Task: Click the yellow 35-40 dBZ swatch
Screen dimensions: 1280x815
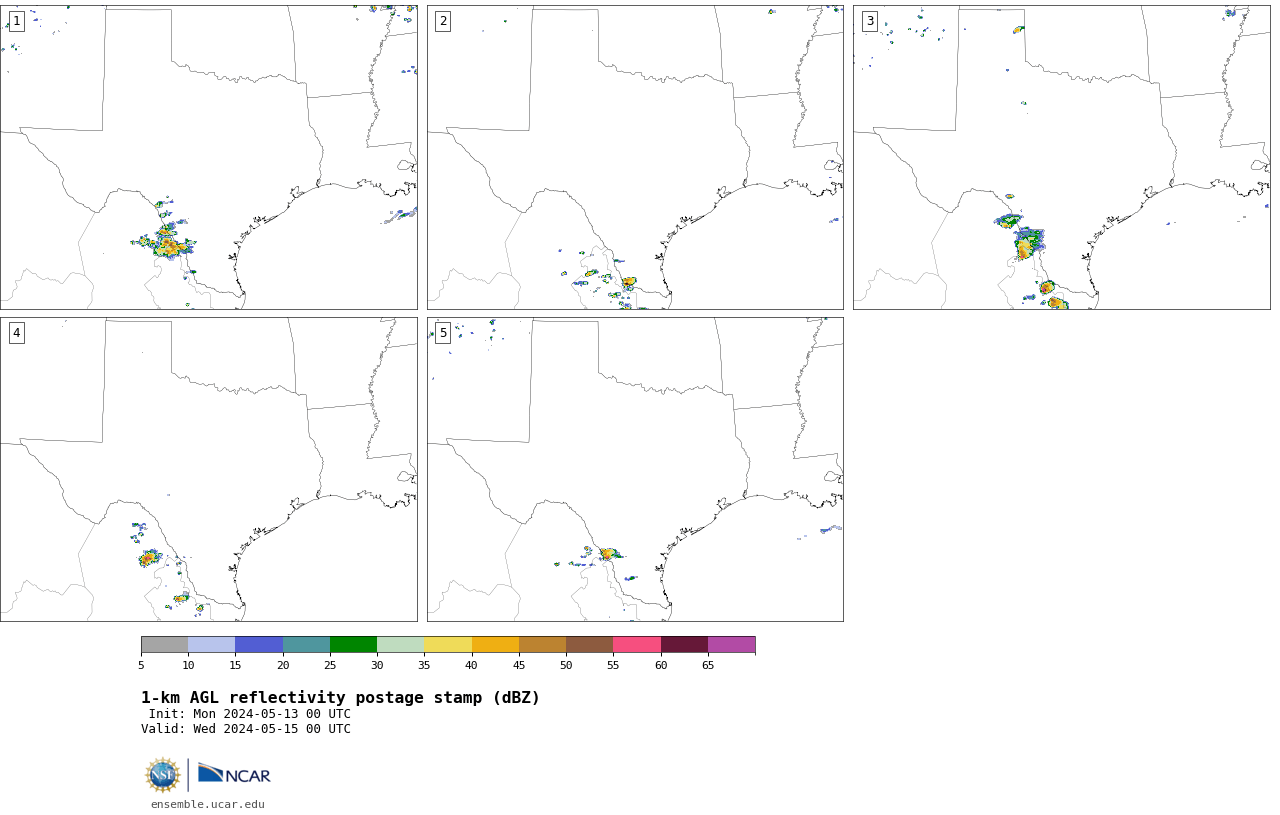Action: 448,644
